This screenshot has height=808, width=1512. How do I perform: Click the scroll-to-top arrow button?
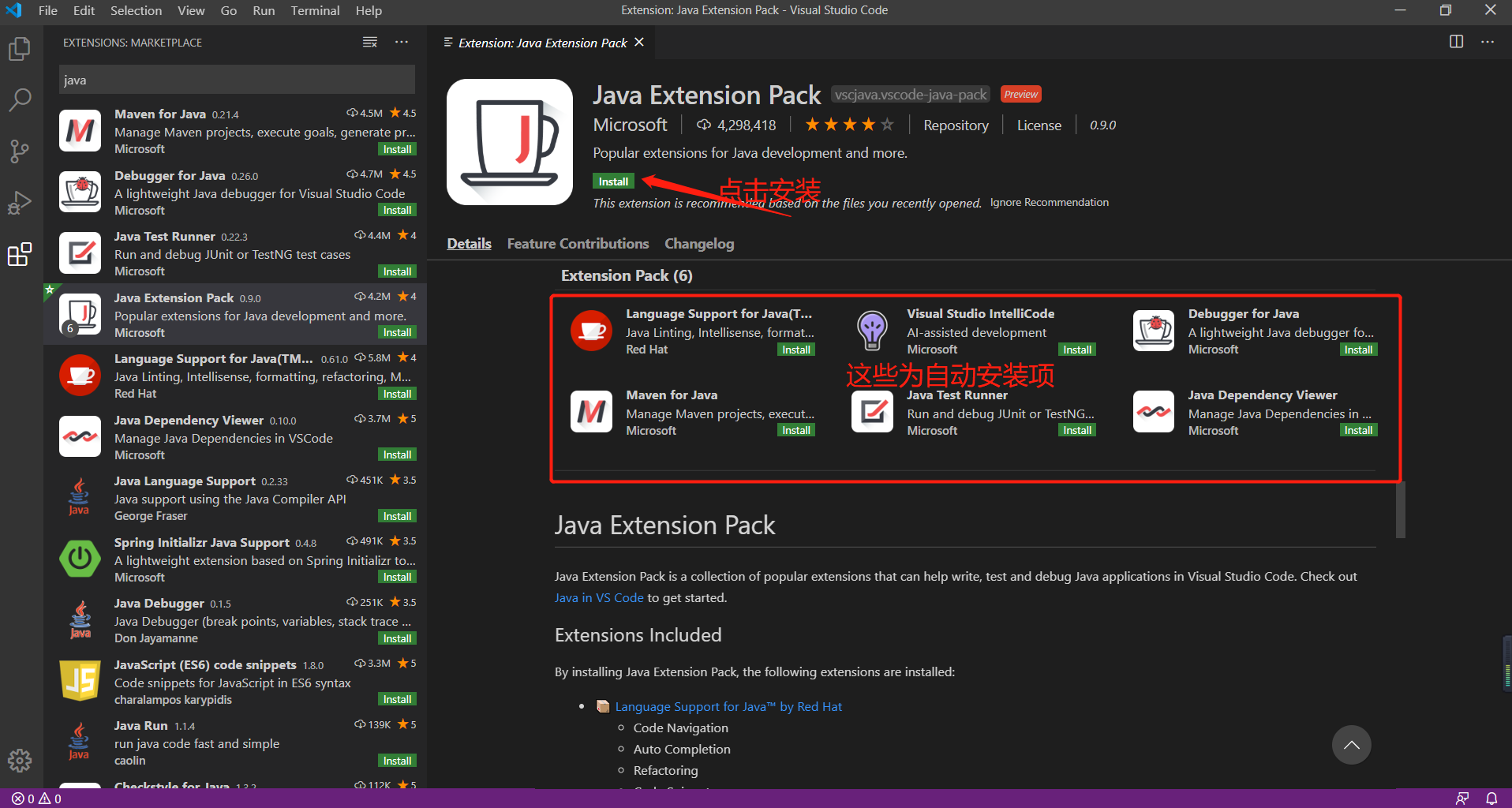(1351, 745)
